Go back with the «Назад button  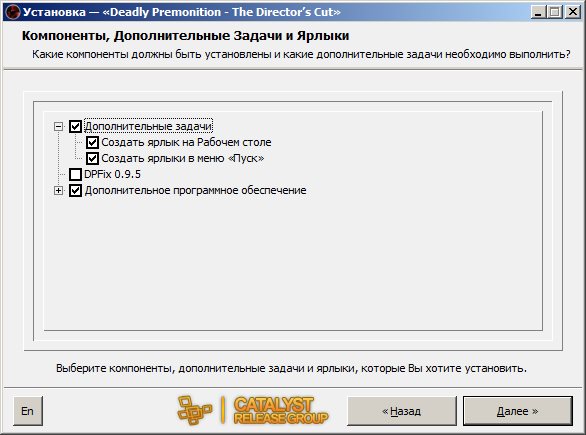pyautogui.click(x=402, y=411)
